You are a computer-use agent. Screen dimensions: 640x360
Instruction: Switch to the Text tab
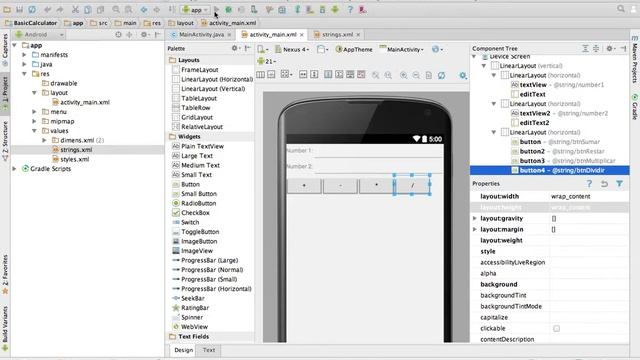209,350
